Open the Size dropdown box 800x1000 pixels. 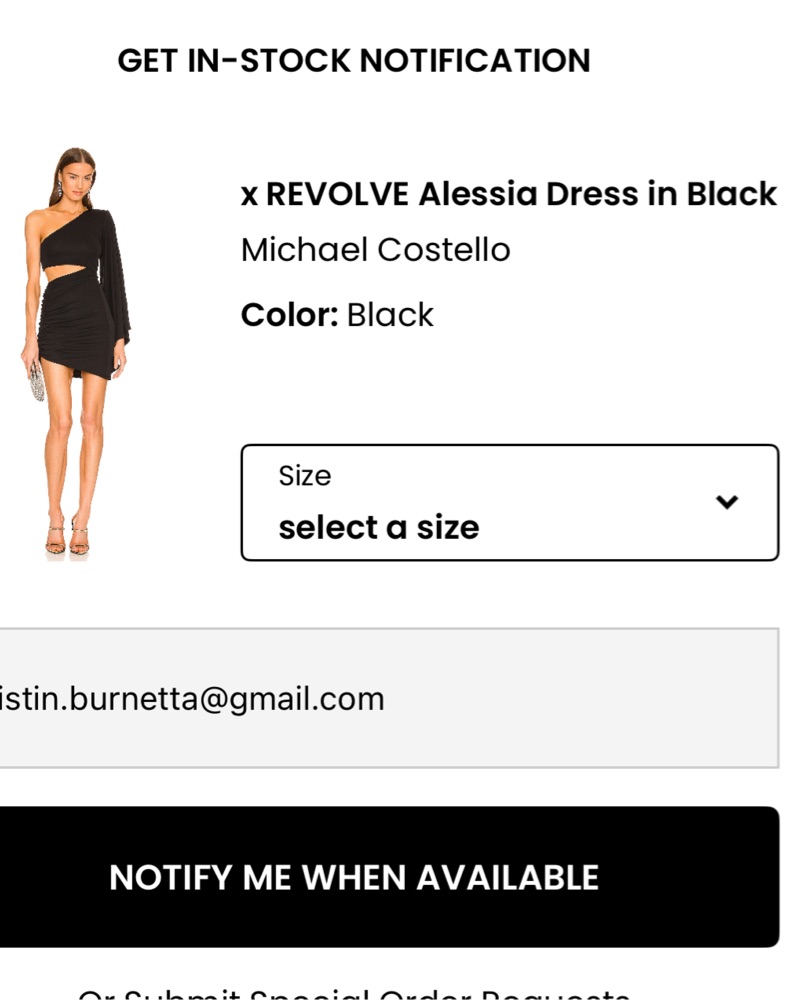pyautogui.click(x=509, y=502)
